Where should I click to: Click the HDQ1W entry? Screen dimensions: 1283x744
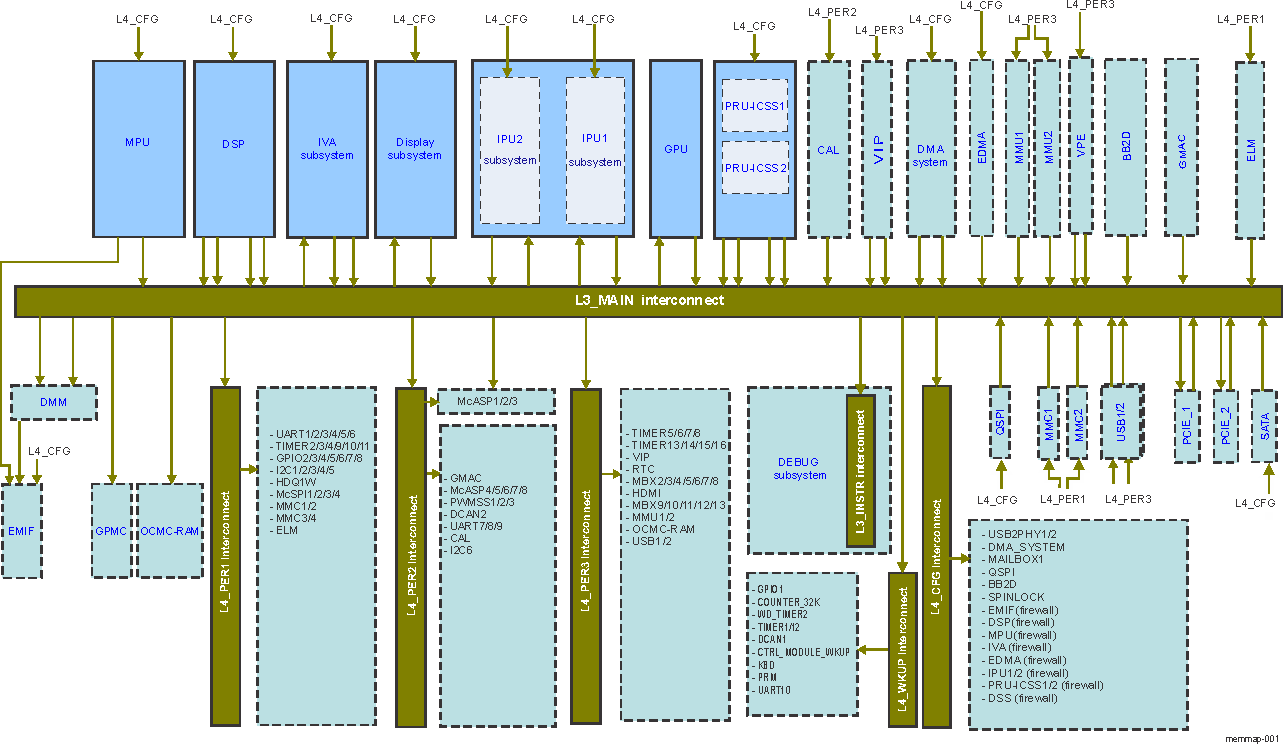tap(294, 482)
